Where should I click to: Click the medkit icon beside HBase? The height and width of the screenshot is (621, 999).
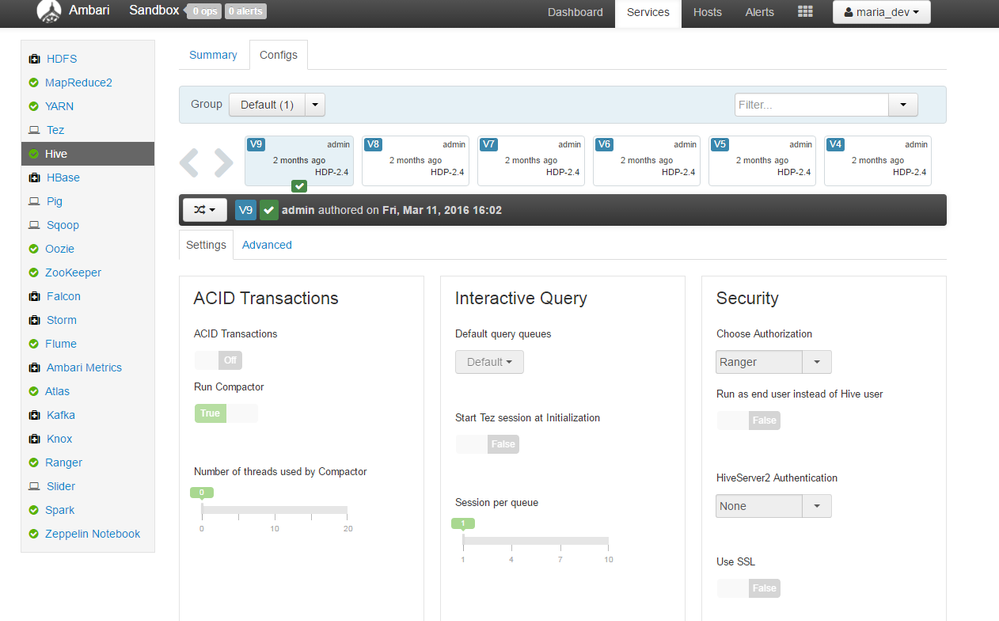(34, 178)
